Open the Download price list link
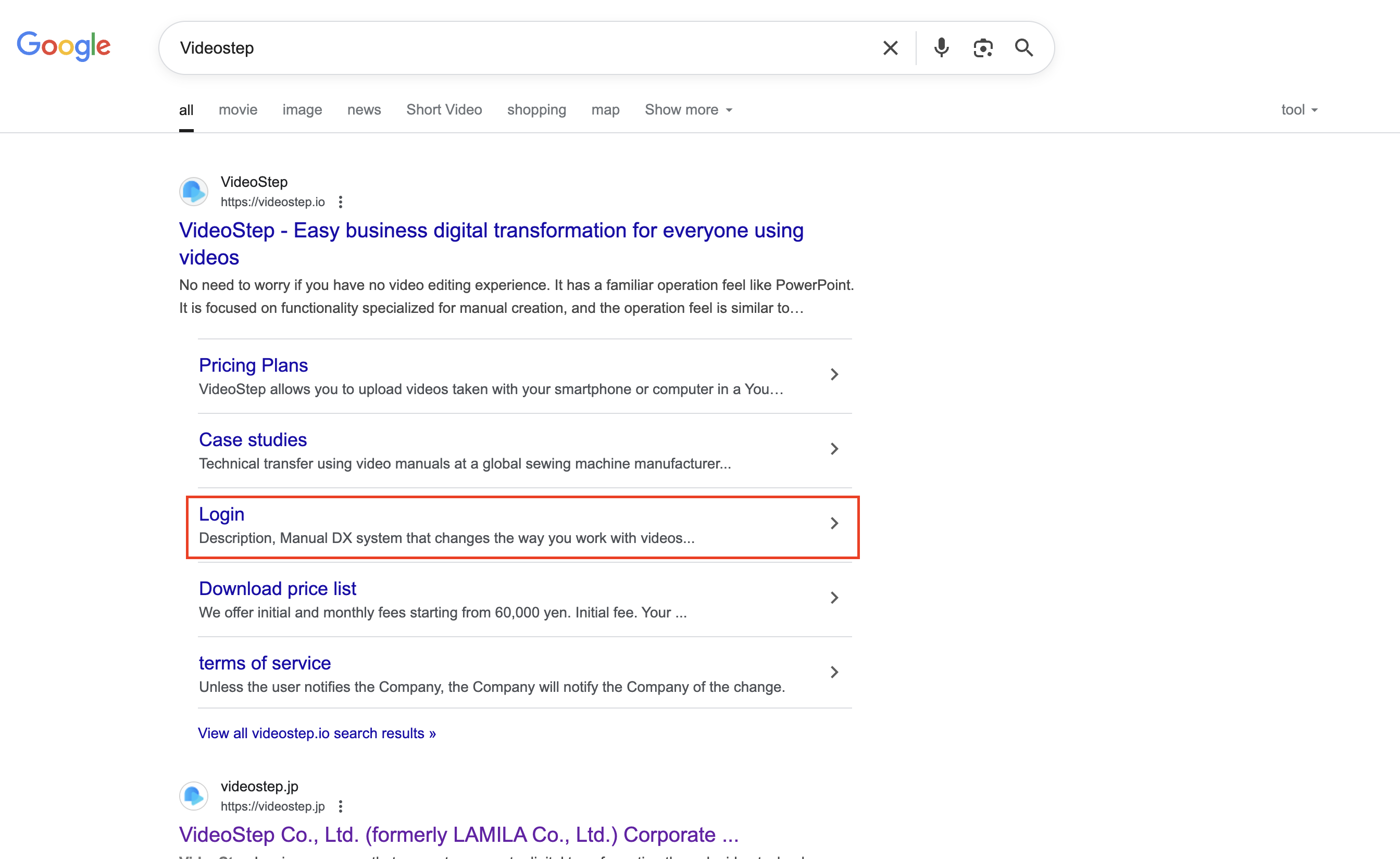The image size is (1400, 859). [x=277, y=589]
